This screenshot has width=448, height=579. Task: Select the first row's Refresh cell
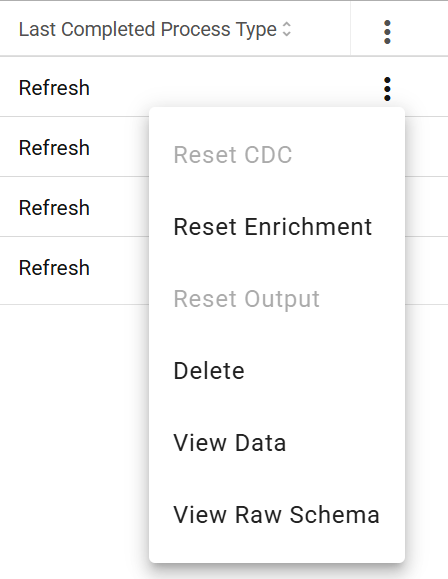[54, 88]
